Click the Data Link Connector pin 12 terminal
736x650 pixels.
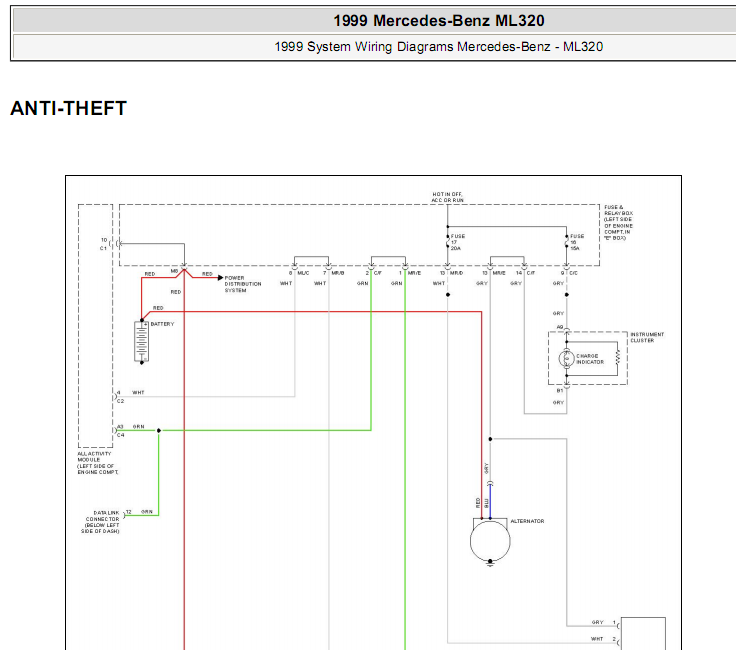coord(124,515)
